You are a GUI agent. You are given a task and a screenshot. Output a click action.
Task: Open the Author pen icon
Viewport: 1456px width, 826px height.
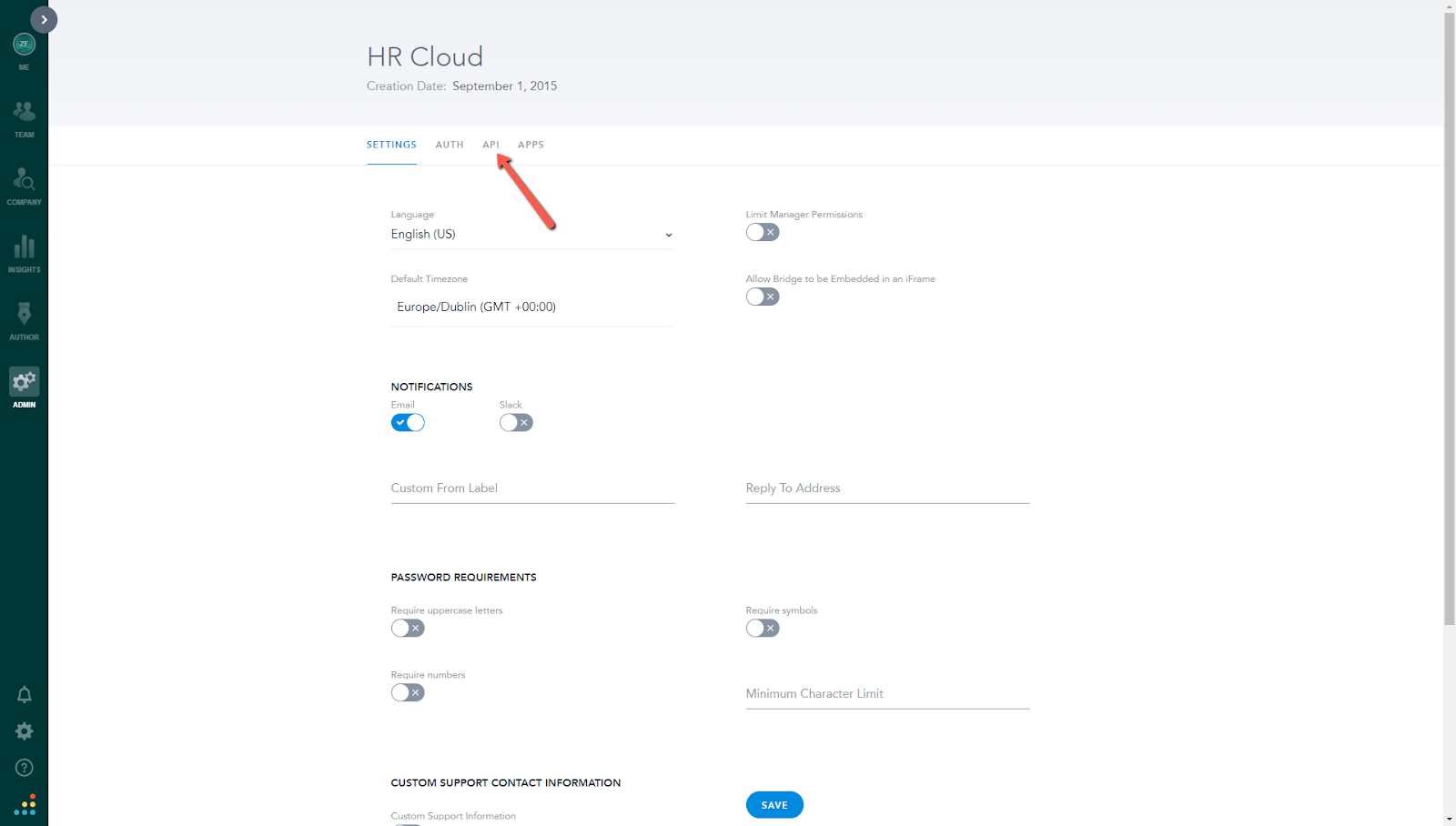tap(24, 314)
